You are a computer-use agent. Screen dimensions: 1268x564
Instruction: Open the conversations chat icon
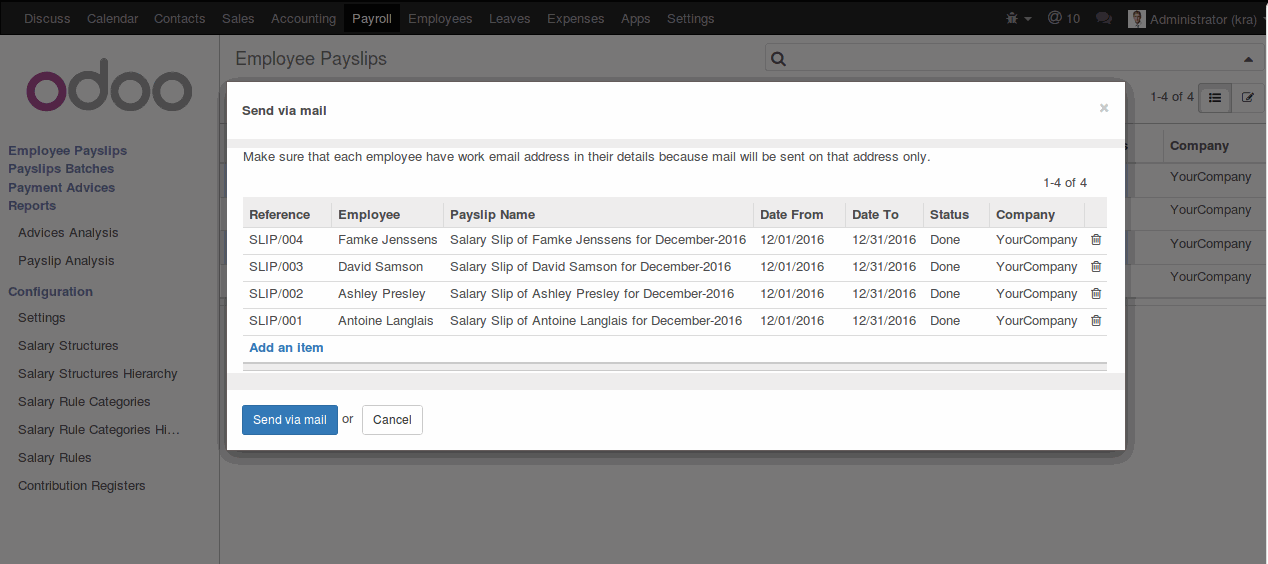(x=1104, y=18)
